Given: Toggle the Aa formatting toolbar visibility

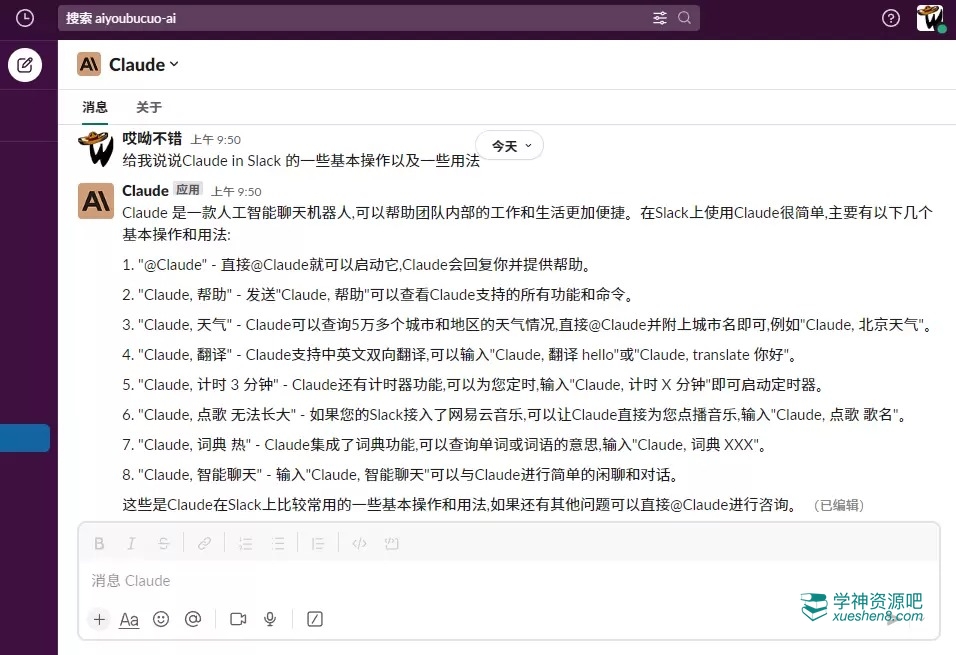Looking at the screenshot, I should [x=129, y=619].
